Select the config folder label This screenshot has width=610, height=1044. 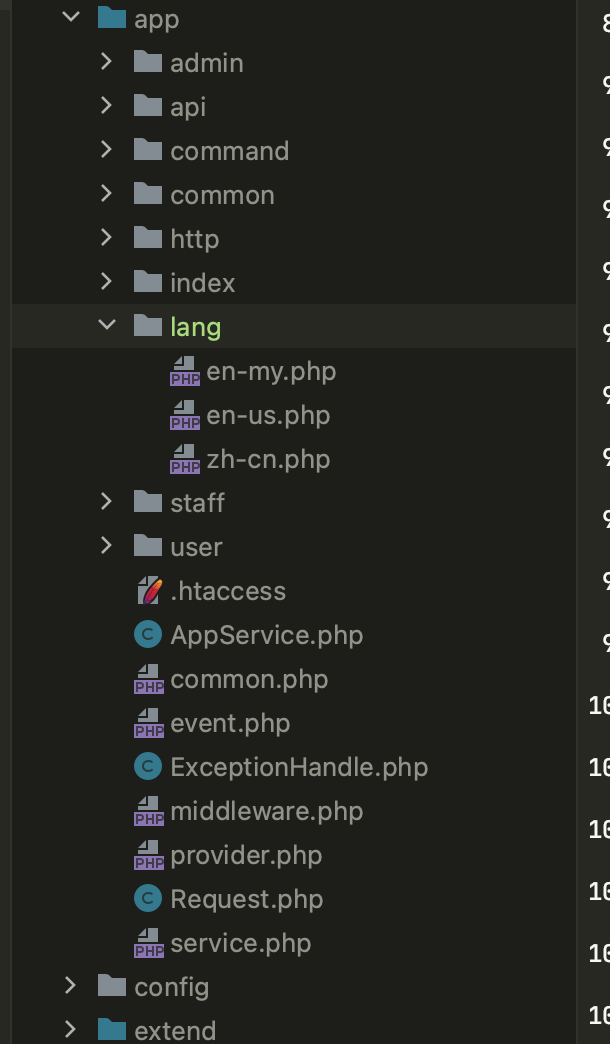tap(171, 987)
